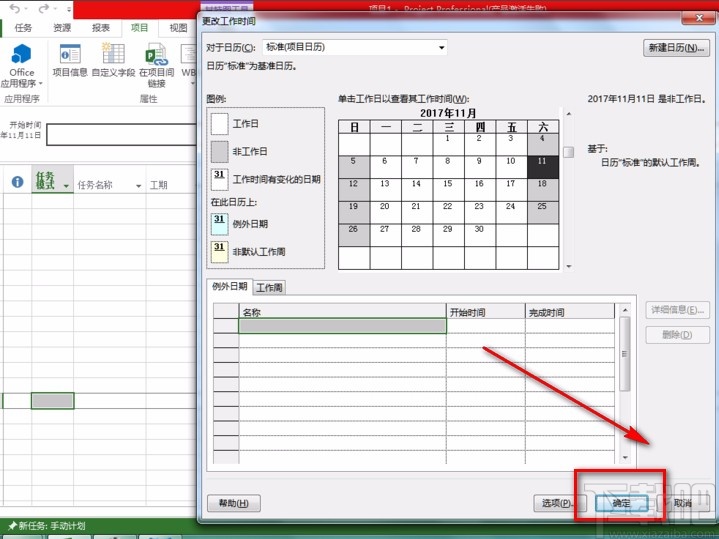Click first 名称 cell in exceptions table
The width and height of the screenshot is (719, 539).
coord(342,326)
